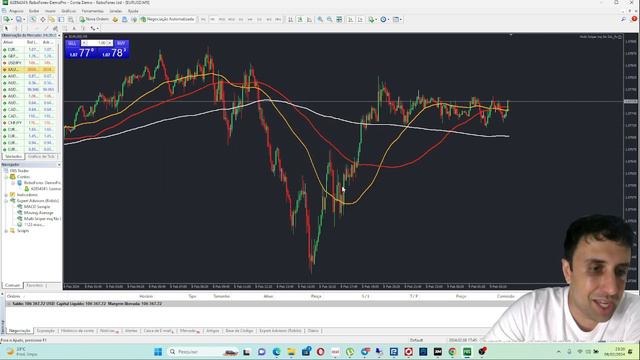
Task: Select Moving Average expert advisor
Action: (x=38, y=213)
